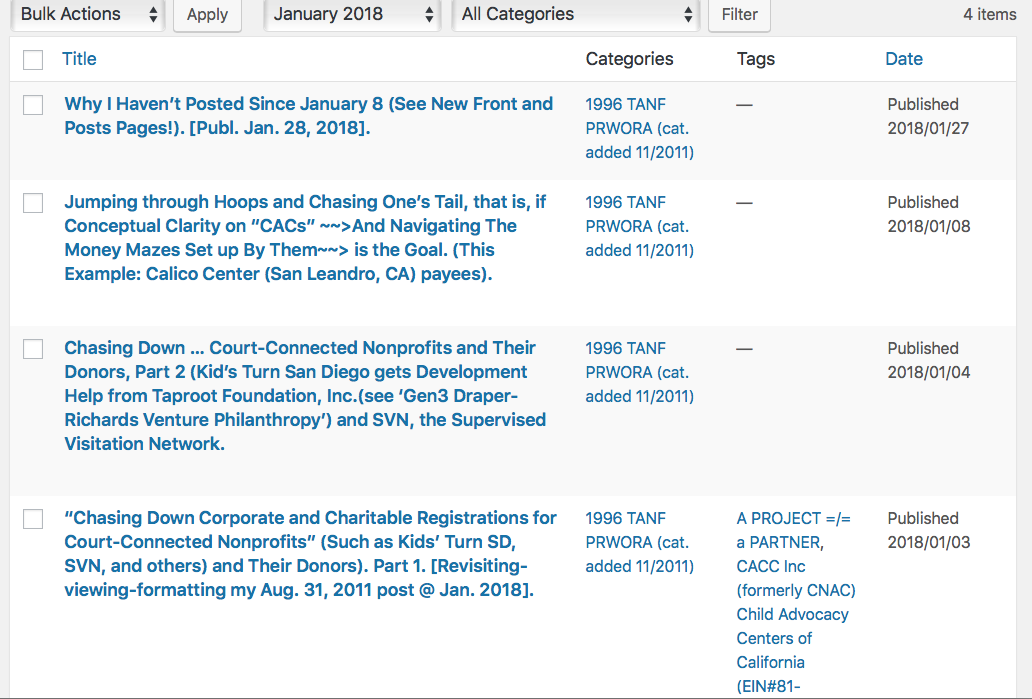This screenshot has width=1032, height=699.
Task: Sort posts by Title column
Action: [79, 59]
